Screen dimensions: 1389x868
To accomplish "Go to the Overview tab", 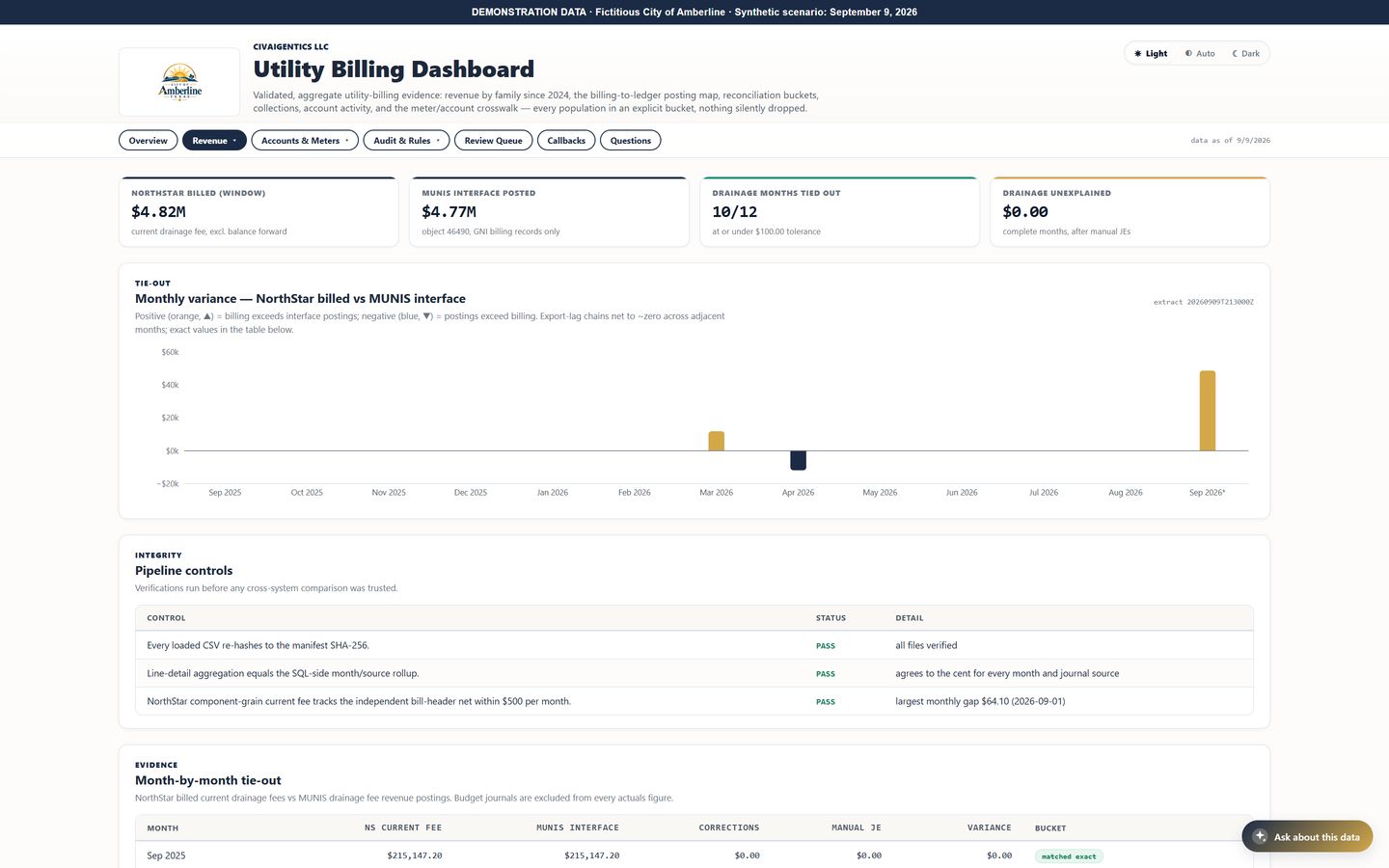I will tap(149, 140).
